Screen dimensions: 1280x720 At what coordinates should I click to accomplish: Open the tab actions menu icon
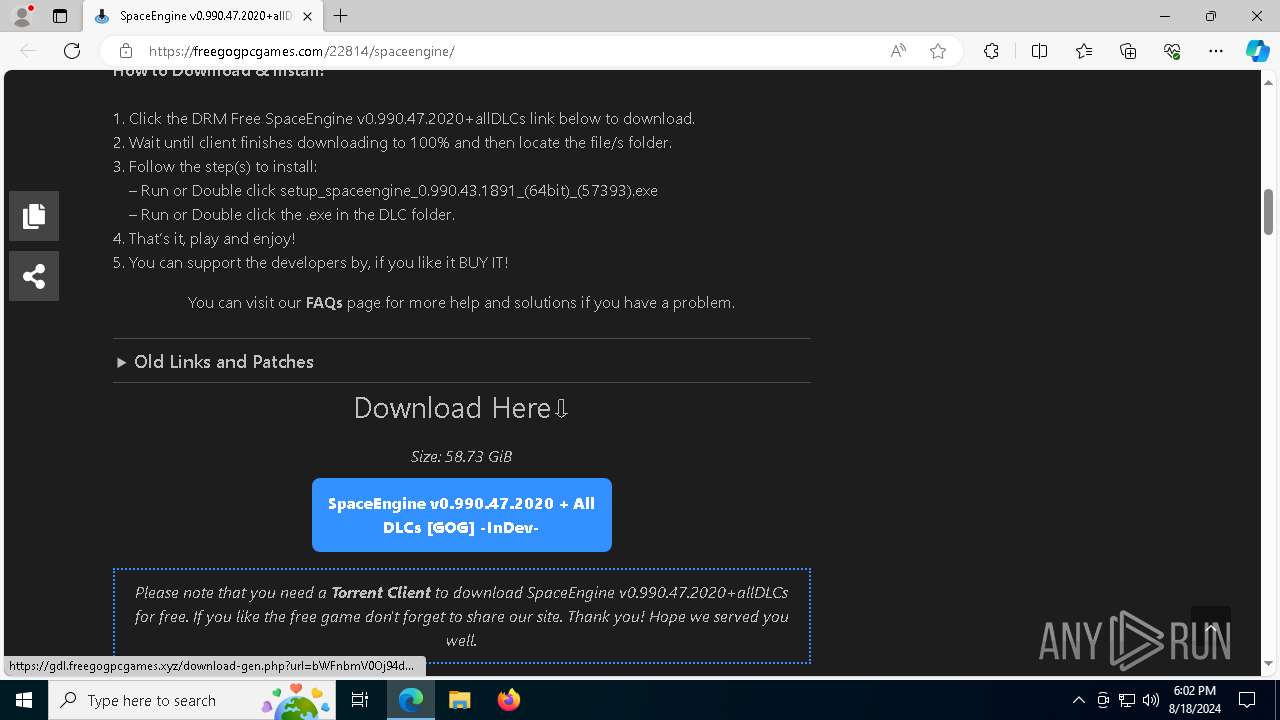click(x=60, y=16)
